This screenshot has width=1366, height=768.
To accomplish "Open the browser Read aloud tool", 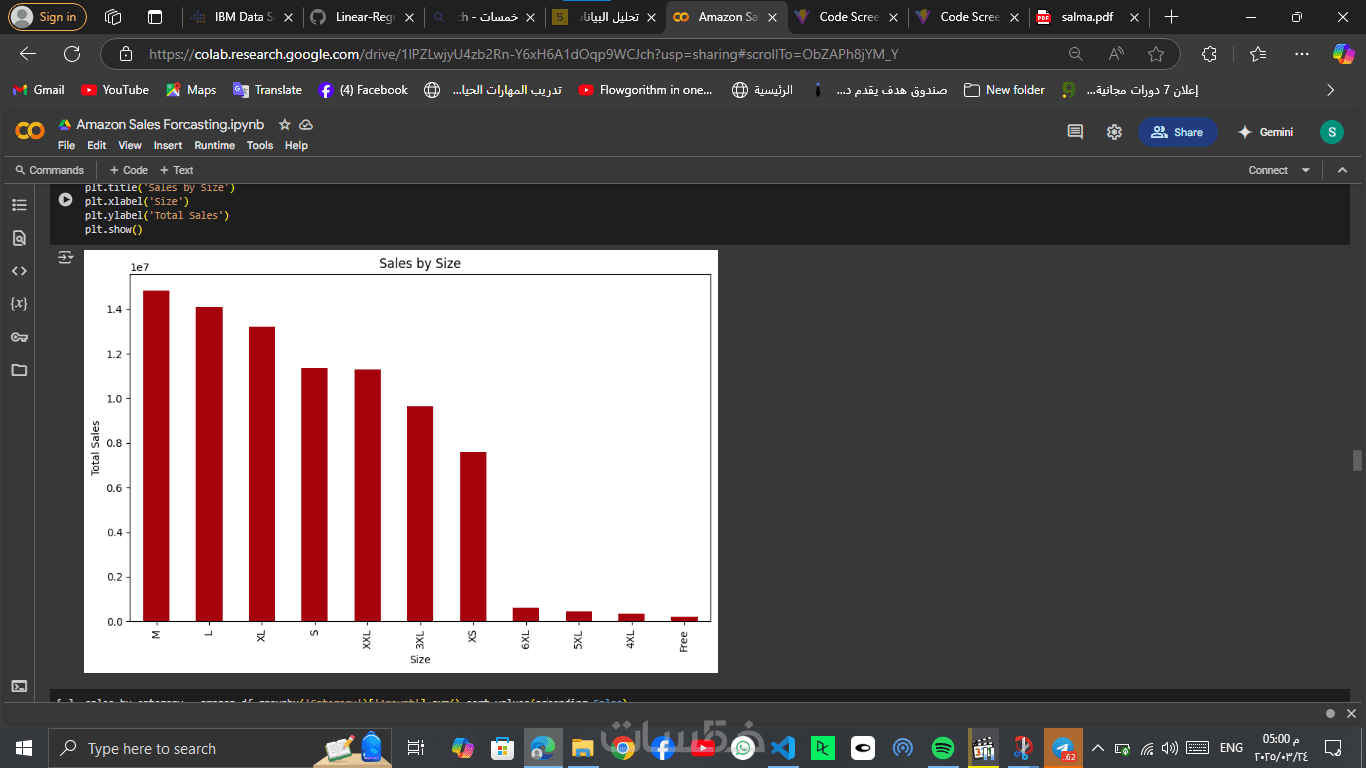I will coord(1117,54).
